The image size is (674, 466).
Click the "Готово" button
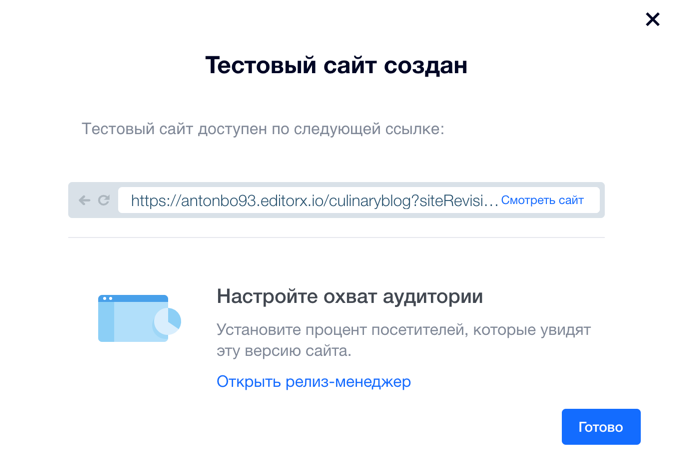(x=601, y=426)
